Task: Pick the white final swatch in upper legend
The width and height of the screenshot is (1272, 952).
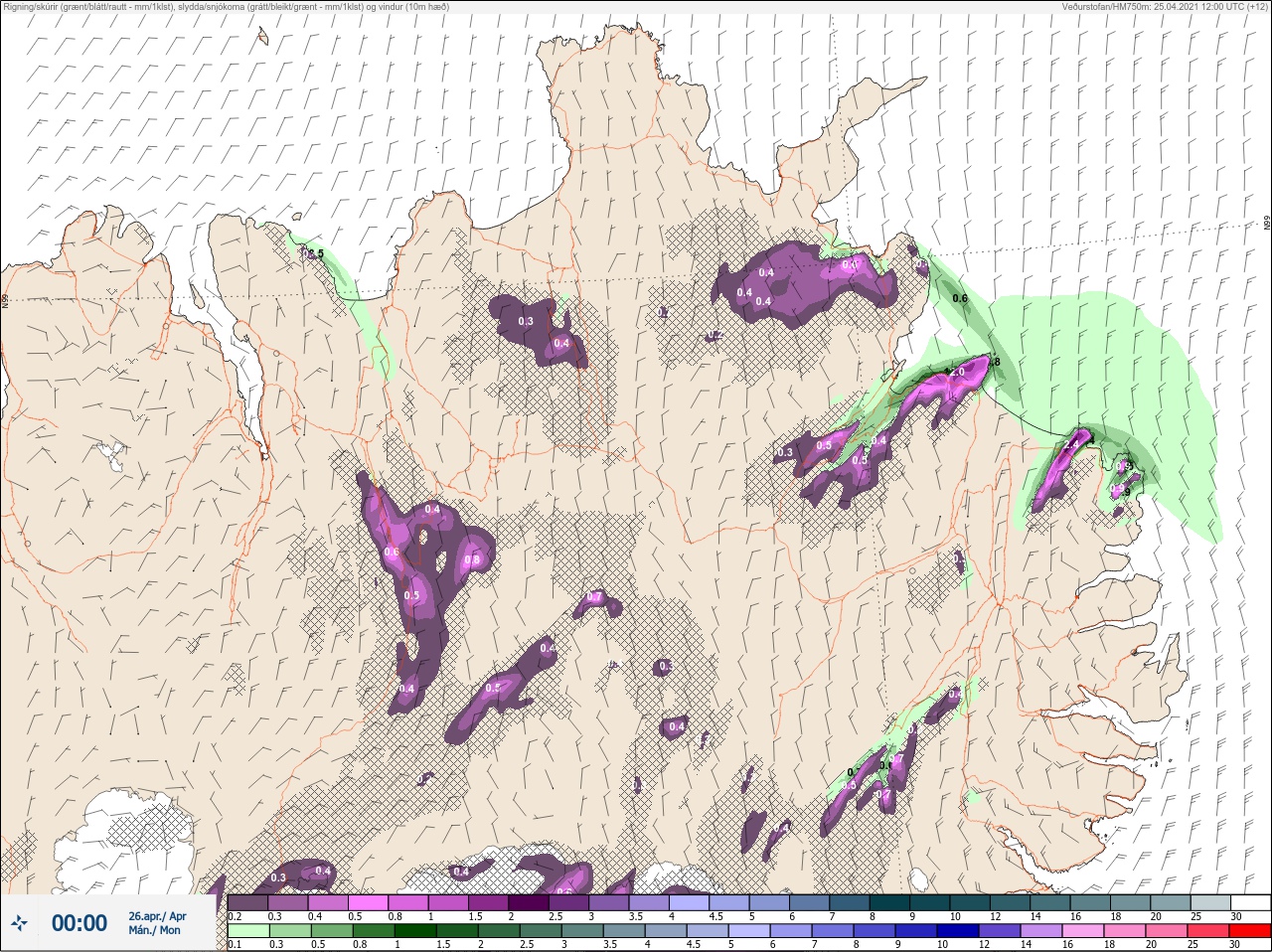Action: tap(1249, 902)
